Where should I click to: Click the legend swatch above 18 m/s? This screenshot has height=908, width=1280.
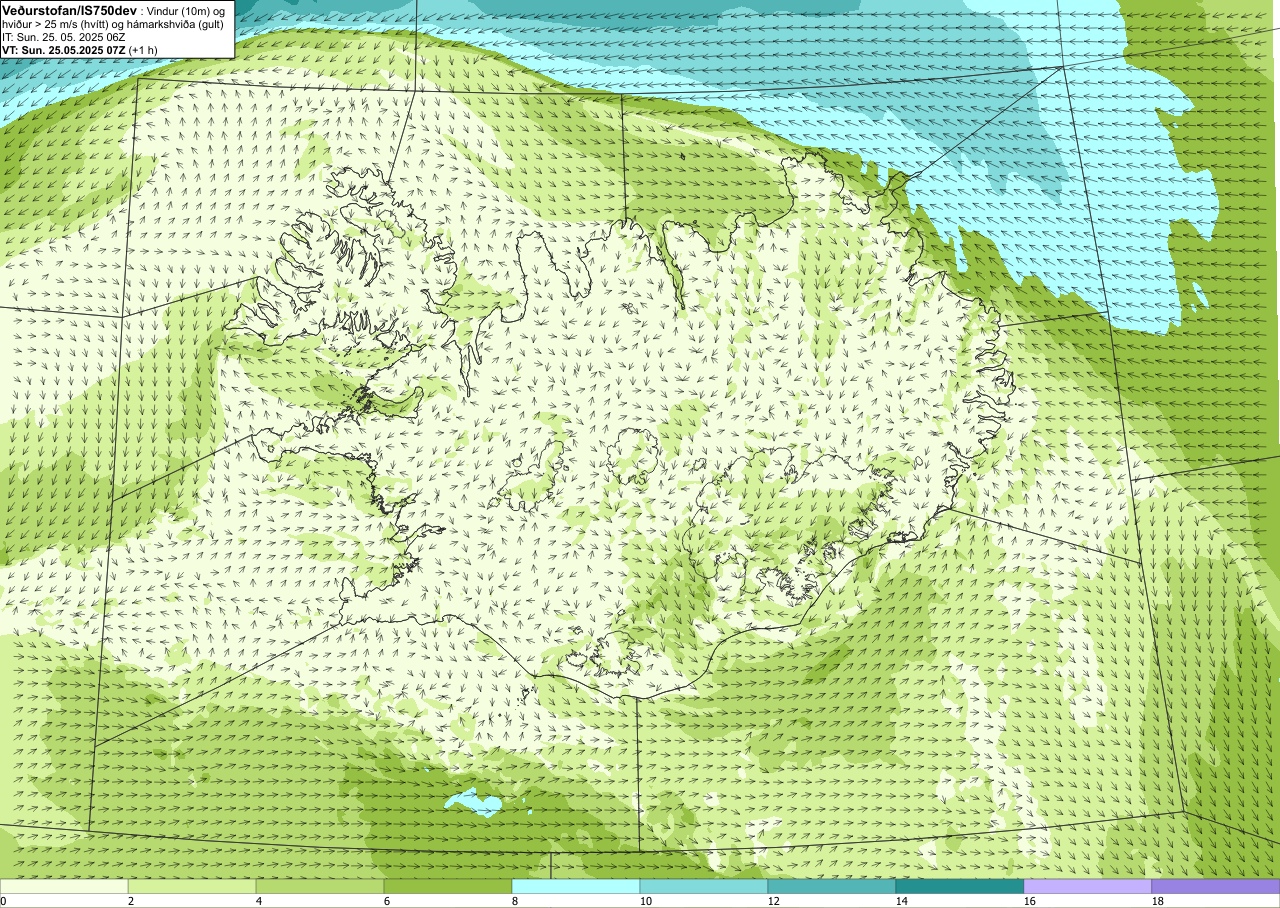(x=1215, y=887)
